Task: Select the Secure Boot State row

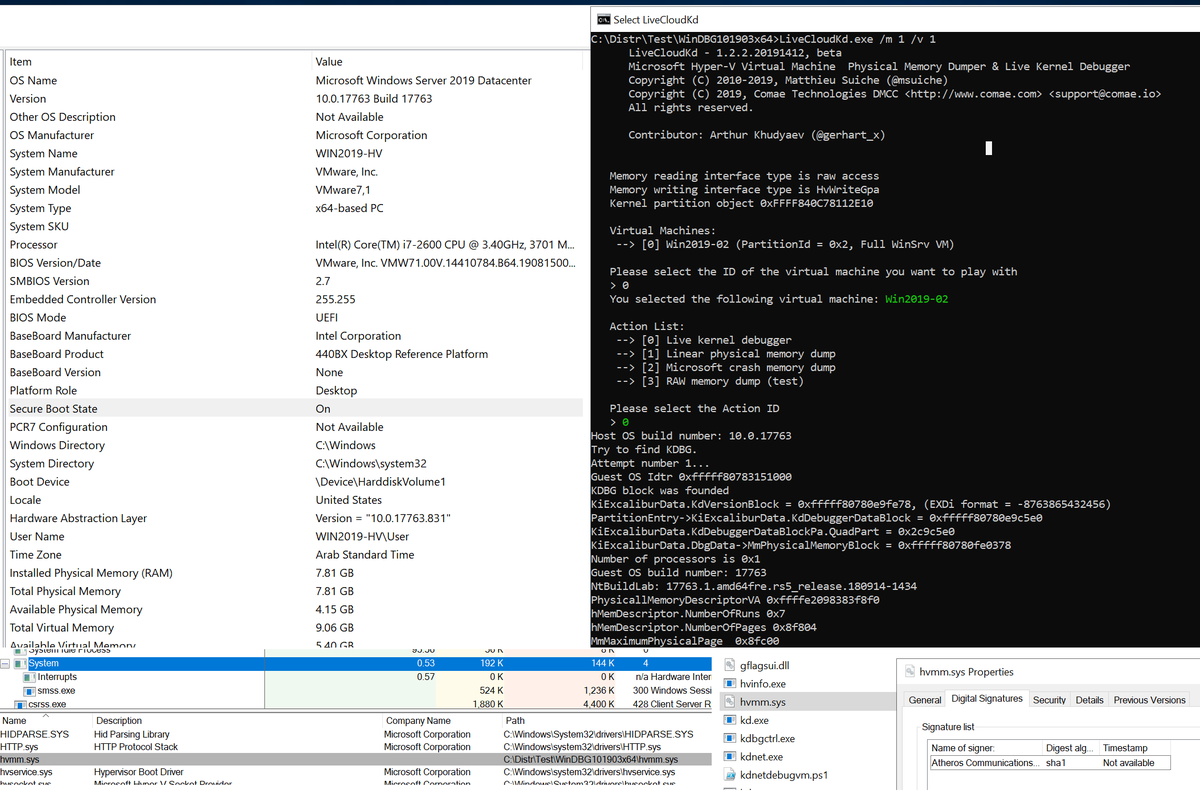Action: (x=294, y=408)
